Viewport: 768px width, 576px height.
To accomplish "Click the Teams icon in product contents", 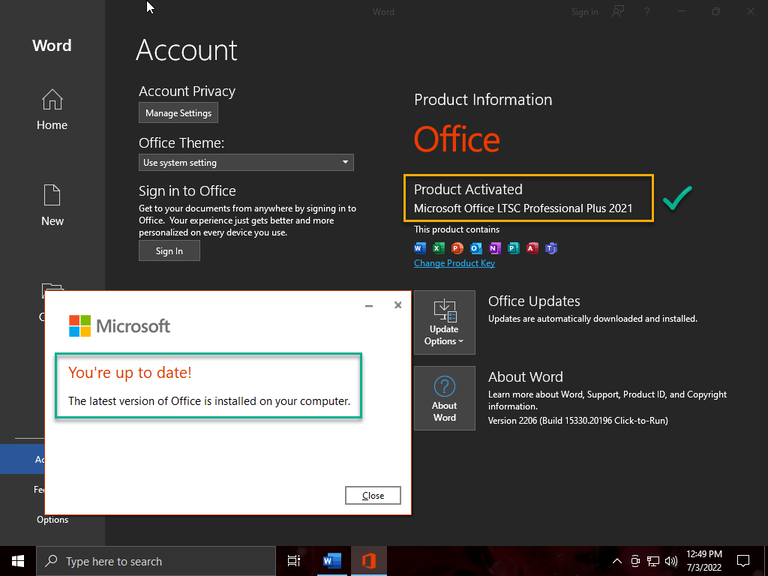I will click(551, 248).
